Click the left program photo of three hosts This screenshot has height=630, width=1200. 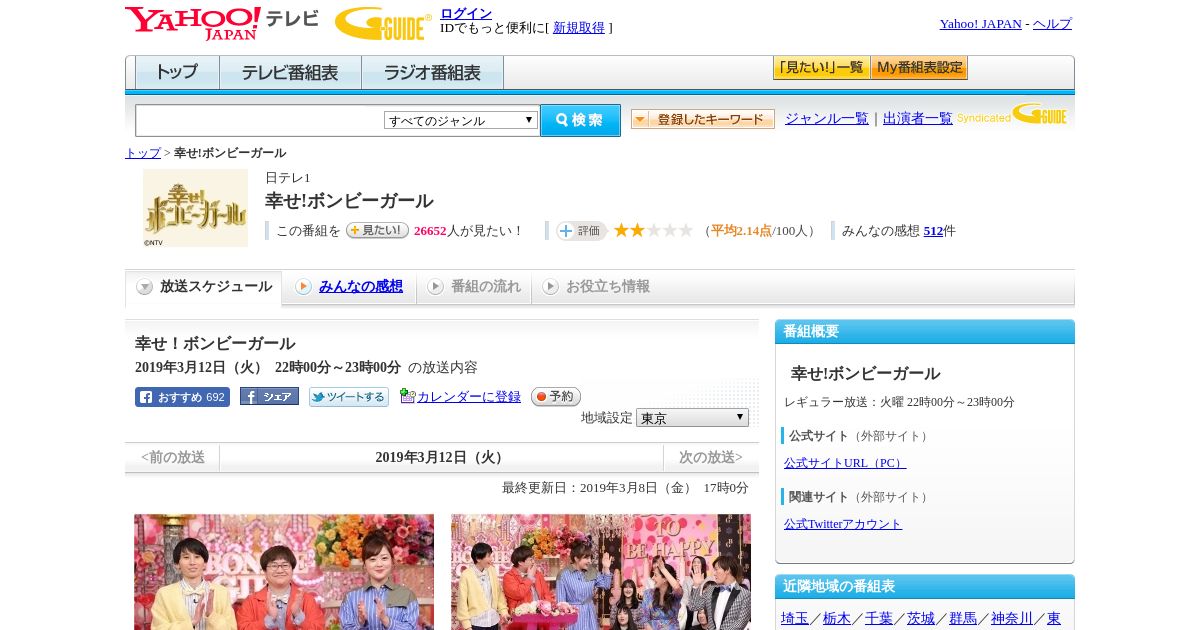point(284,572)
